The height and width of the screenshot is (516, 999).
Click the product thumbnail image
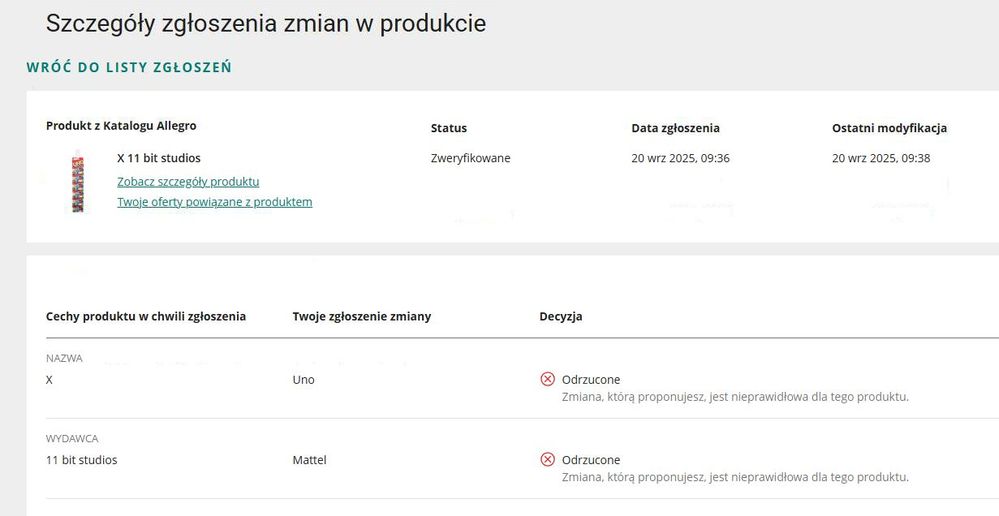tap(77, 181)
